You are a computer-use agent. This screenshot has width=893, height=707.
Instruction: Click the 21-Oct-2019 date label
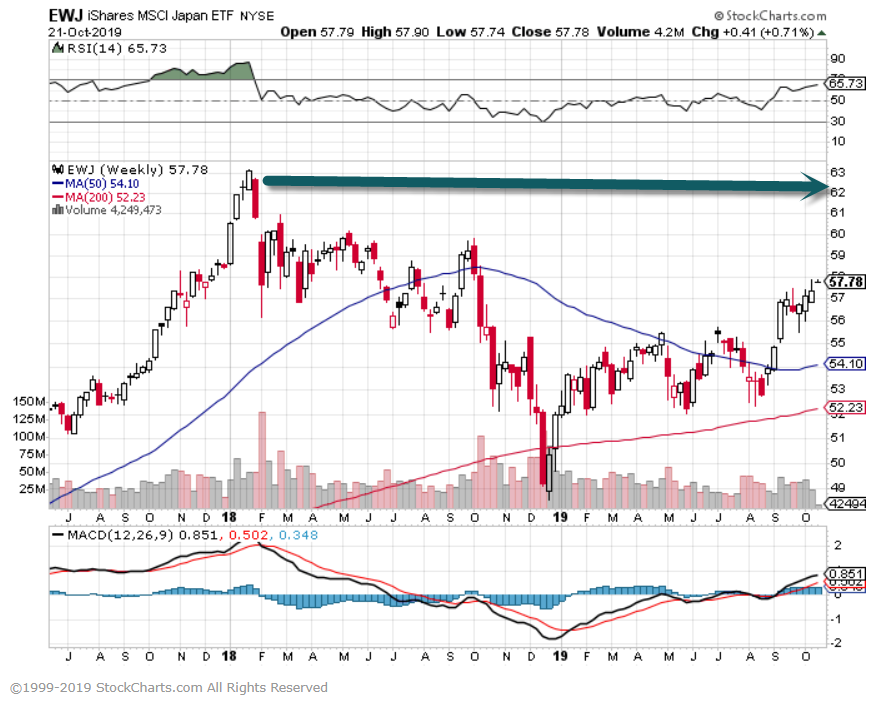[x=84, y=32]
